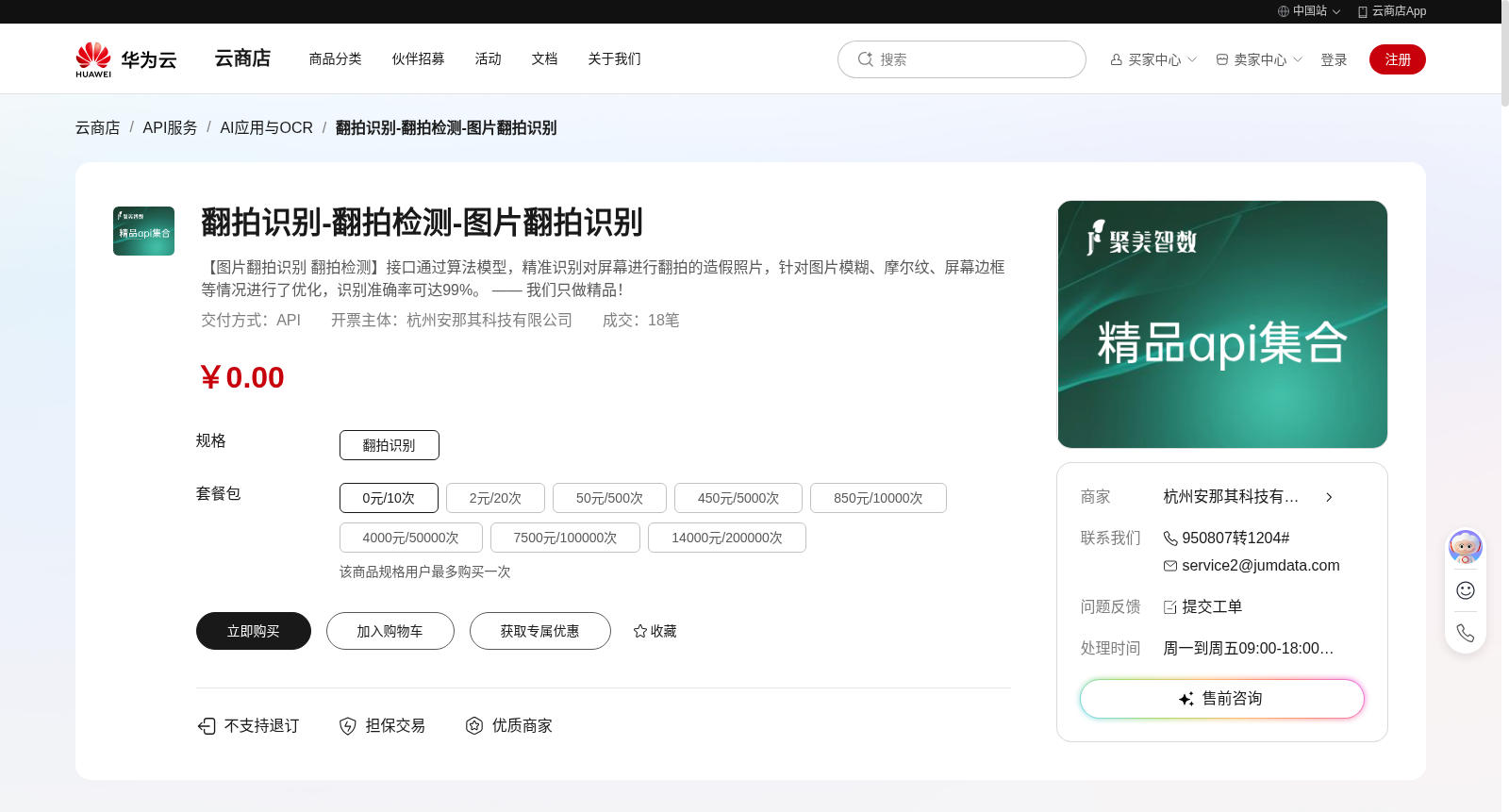
Task: Click the Huawei Cloud logo
Action: 126,59
